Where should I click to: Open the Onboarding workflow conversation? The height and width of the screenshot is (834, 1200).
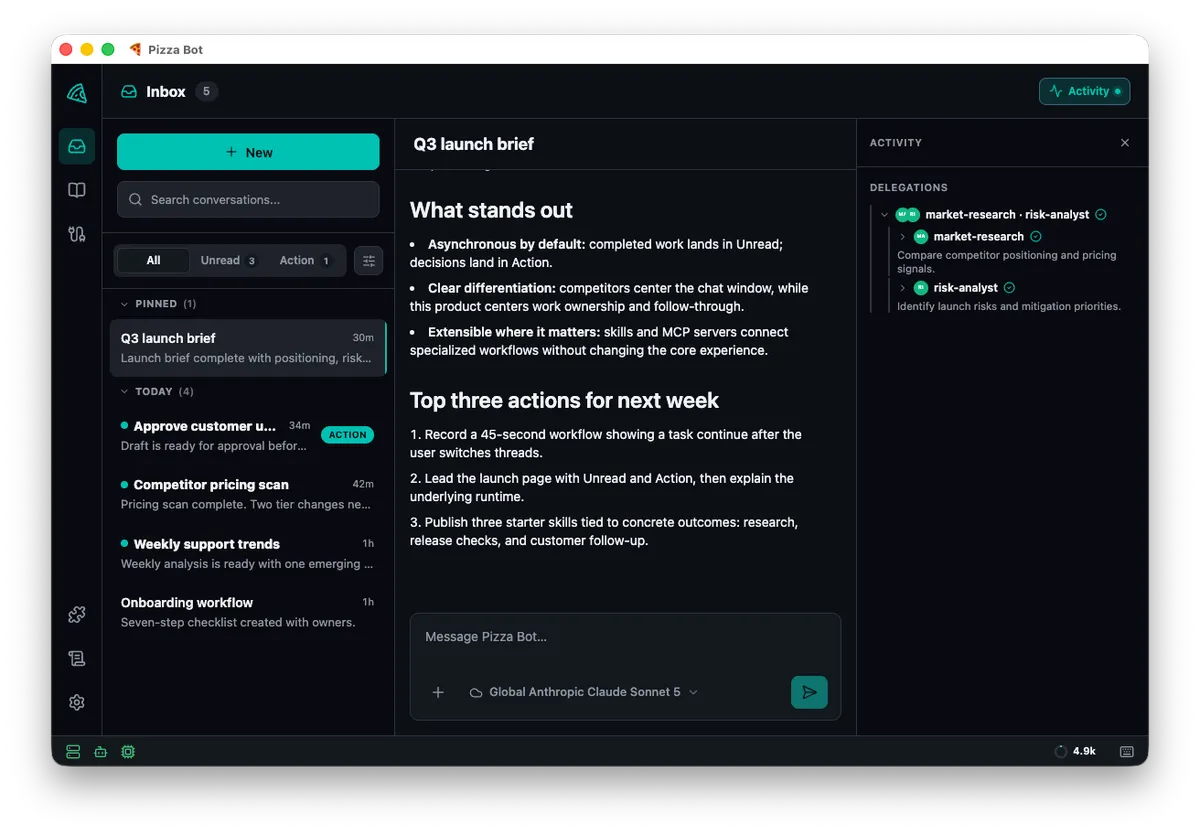coord(248,612)
